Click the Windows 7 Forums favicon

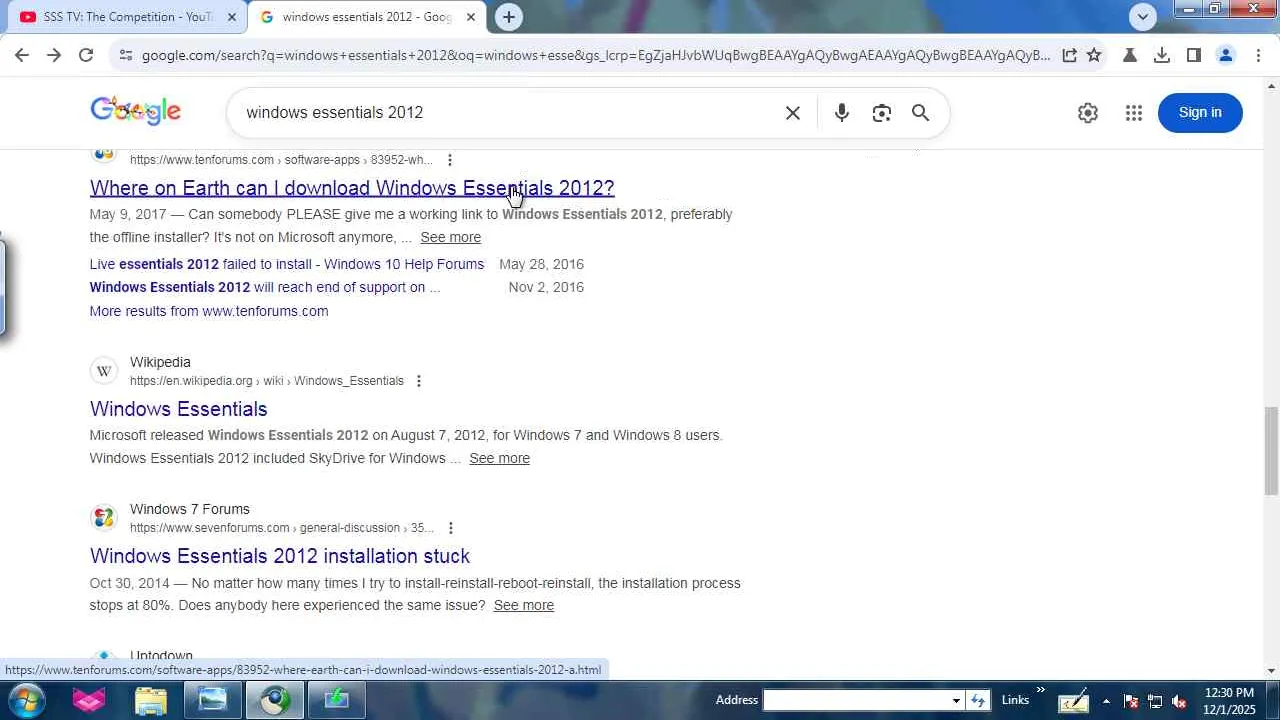[x=104, y=518]
